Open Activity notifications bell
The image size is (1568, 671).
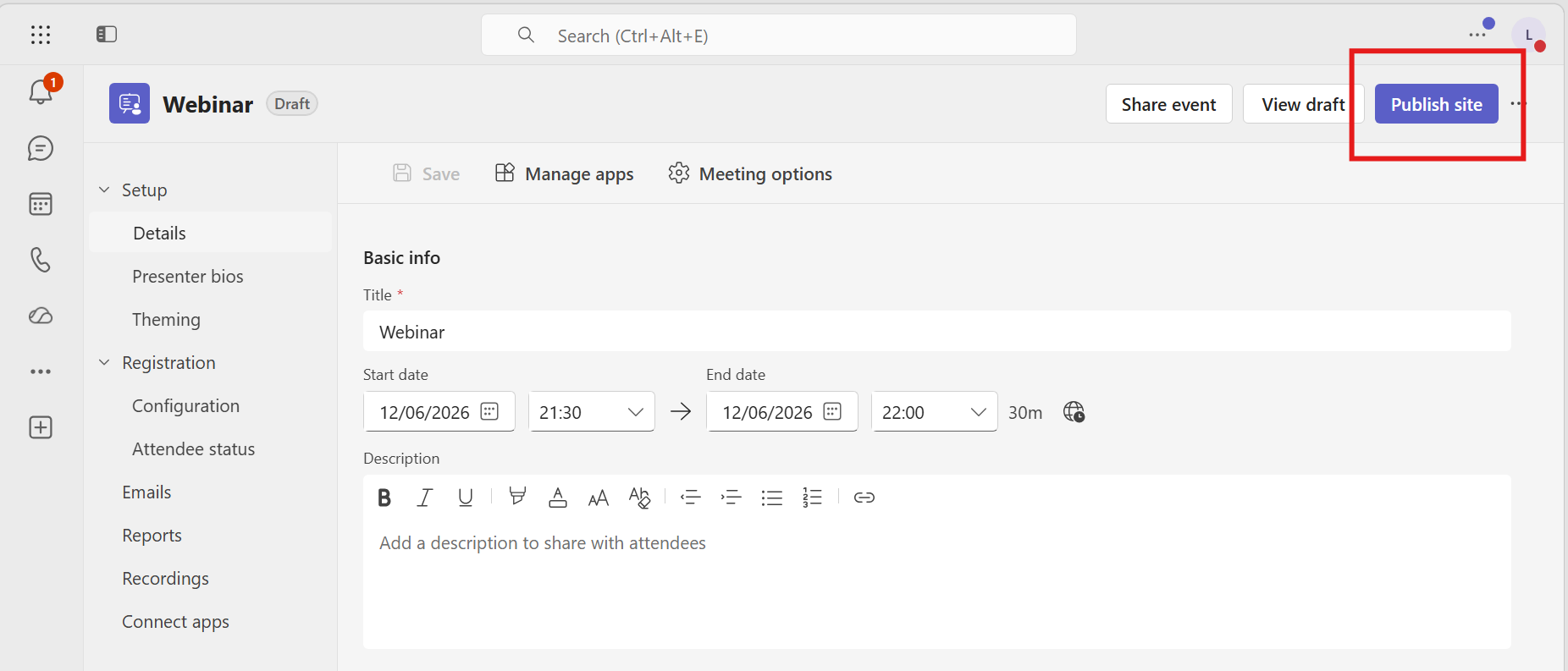[x=41, y=91]
